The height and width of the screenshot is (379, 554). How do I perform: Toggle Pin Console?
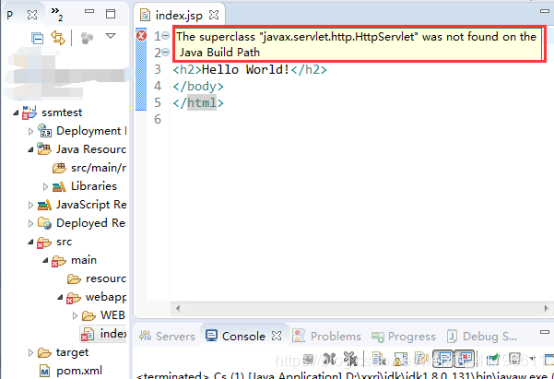point(493,360)
